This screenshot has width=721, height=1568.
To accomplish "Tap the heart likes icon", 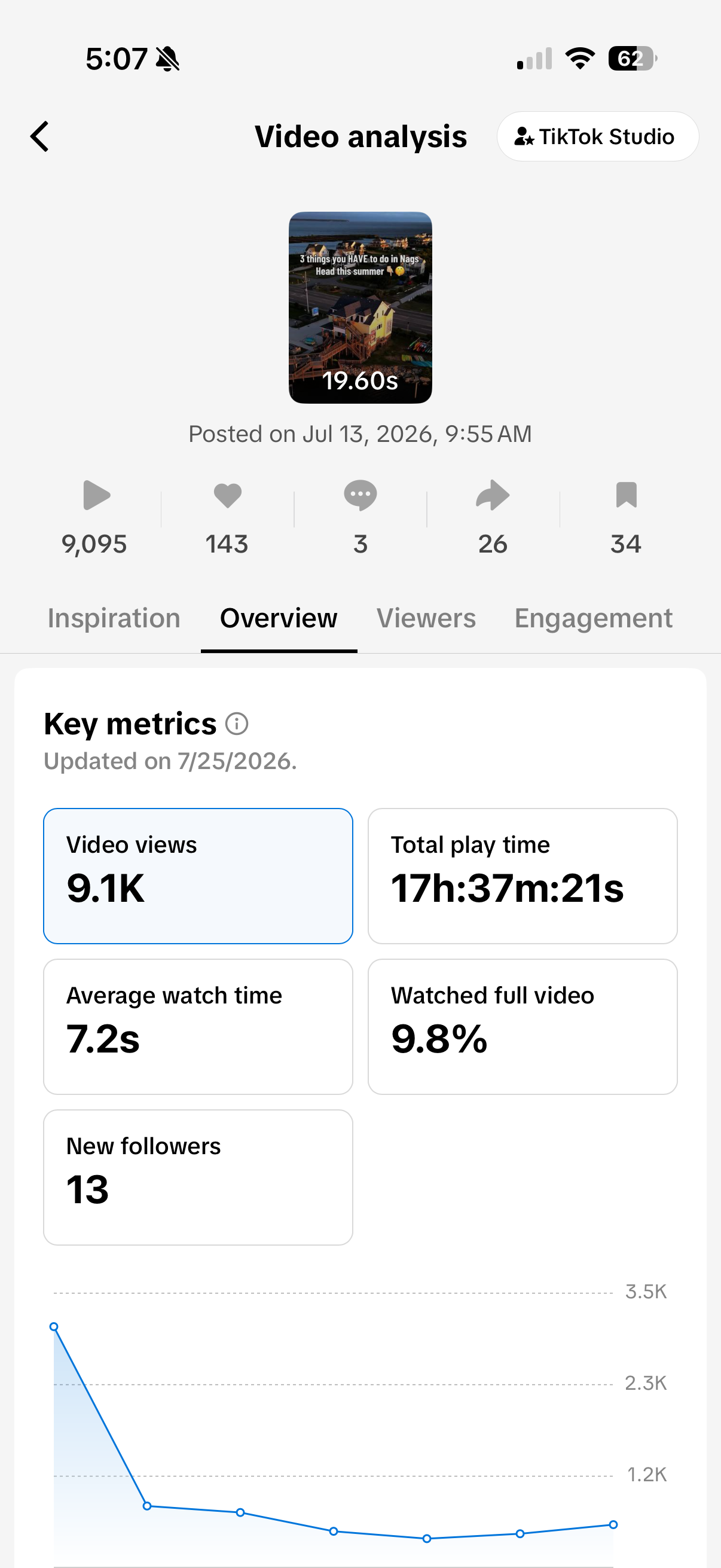I will tap(228, 495).
